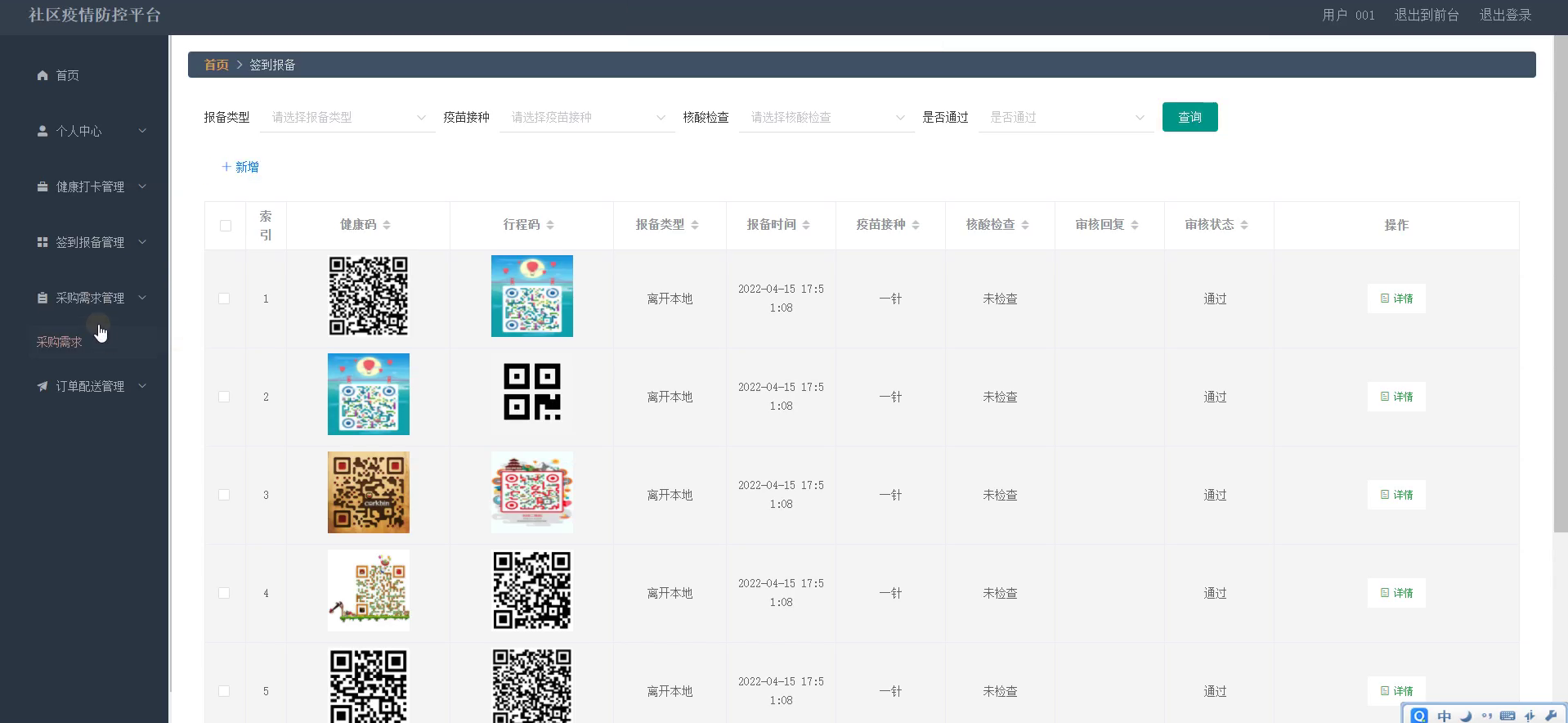Click the wrench icon in the input method bar

pos(1551,716)
